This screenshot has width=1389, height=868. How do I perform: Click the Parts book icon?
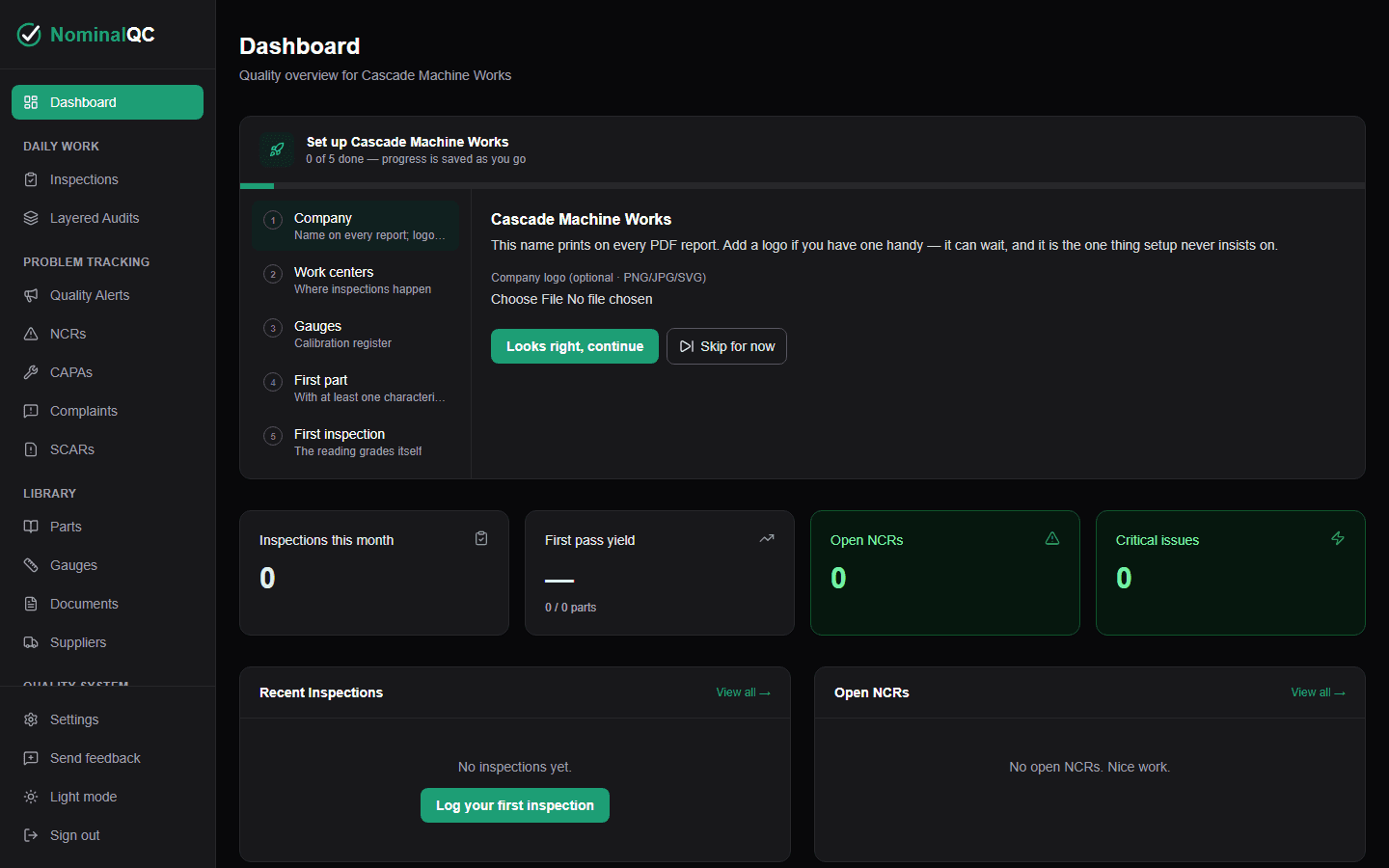tap(31, 527)
